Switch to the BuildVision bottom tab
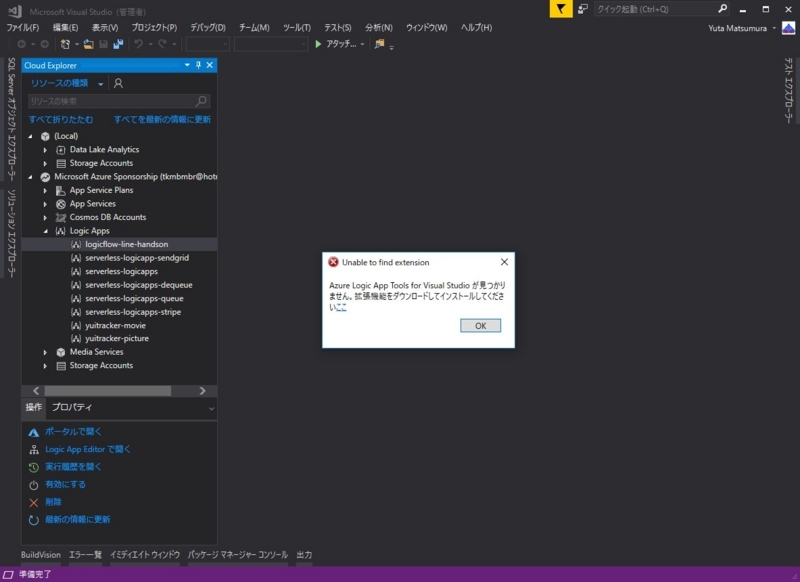Viewport: 800px width, 582px height. point(41,555)
